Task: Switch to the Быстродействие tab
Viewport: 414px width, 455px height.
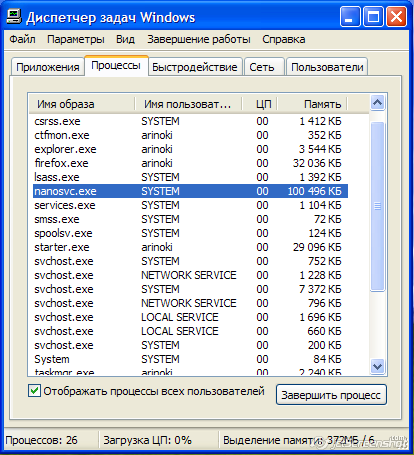Action: (x=195, y=67)
